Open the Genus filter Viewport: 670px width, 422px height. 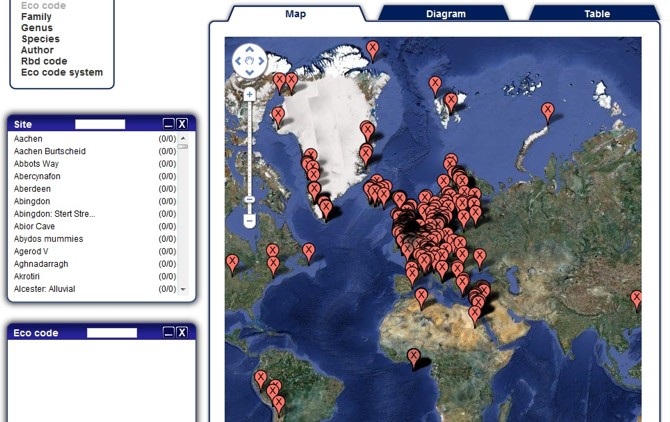pyautogui.click(x=37, y=28)
